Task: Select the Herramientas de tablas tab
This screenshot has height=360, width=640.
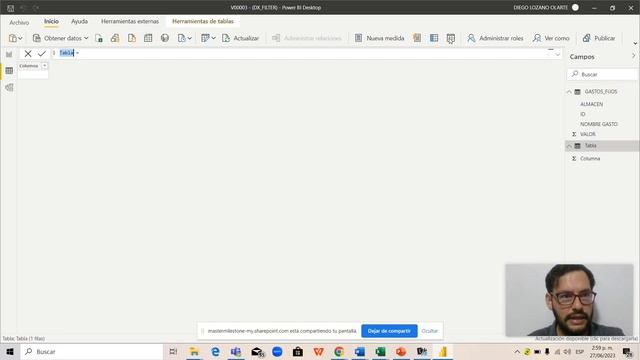Action: tap(203, 21)
